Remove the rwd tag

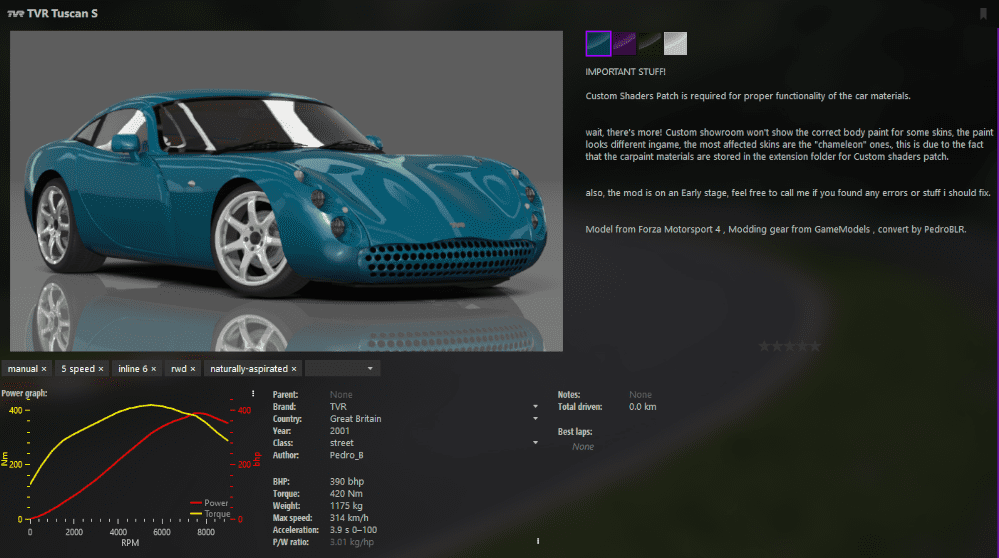[x=193, y=369]
